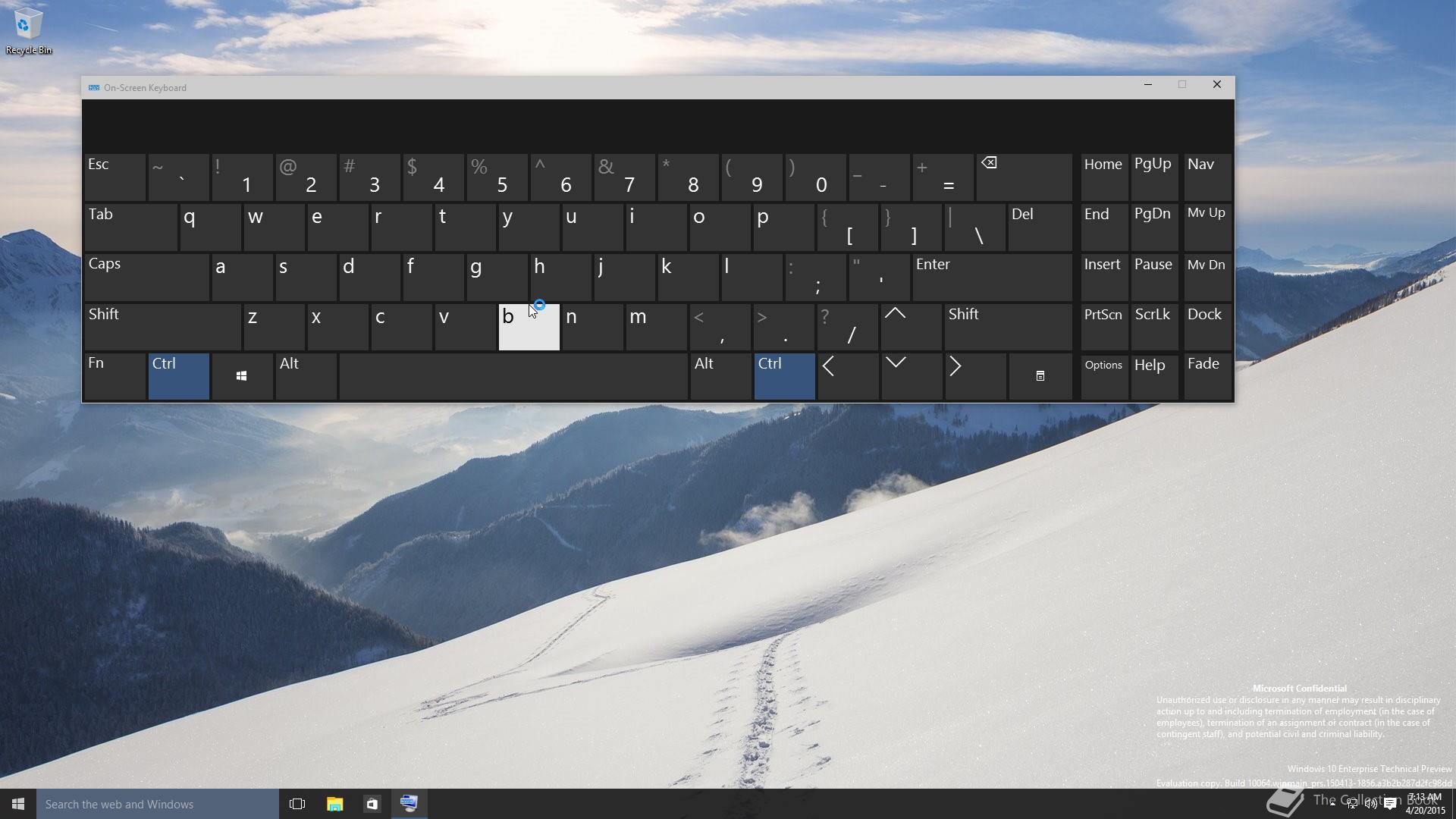This screenshot has width=1456, height=819.
Task: Close the On-Screen Keyboard window
Action: point(1217,85)
